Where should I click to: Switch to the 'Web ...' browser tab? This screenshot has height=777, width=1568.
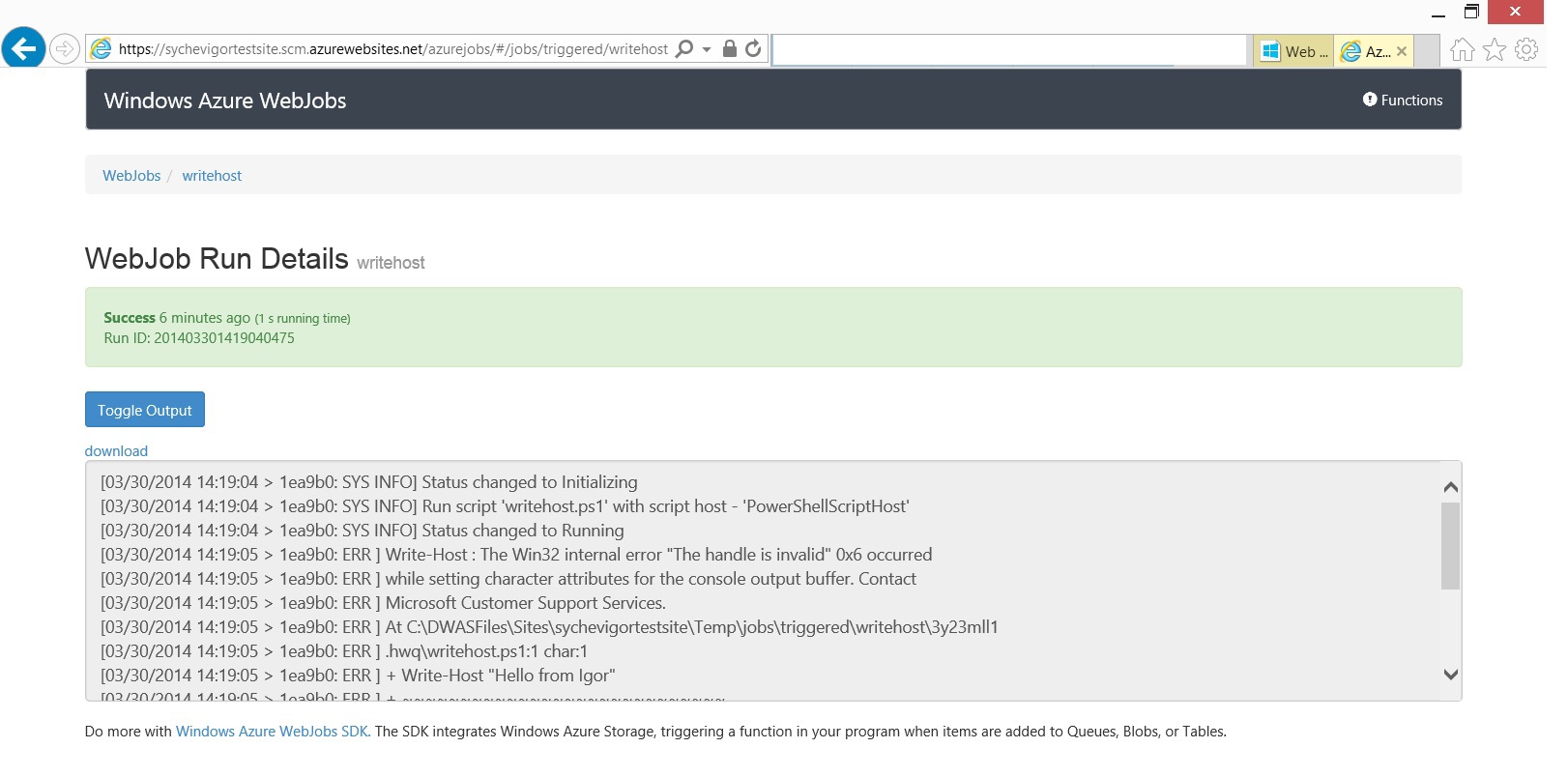click(1293, 51)
